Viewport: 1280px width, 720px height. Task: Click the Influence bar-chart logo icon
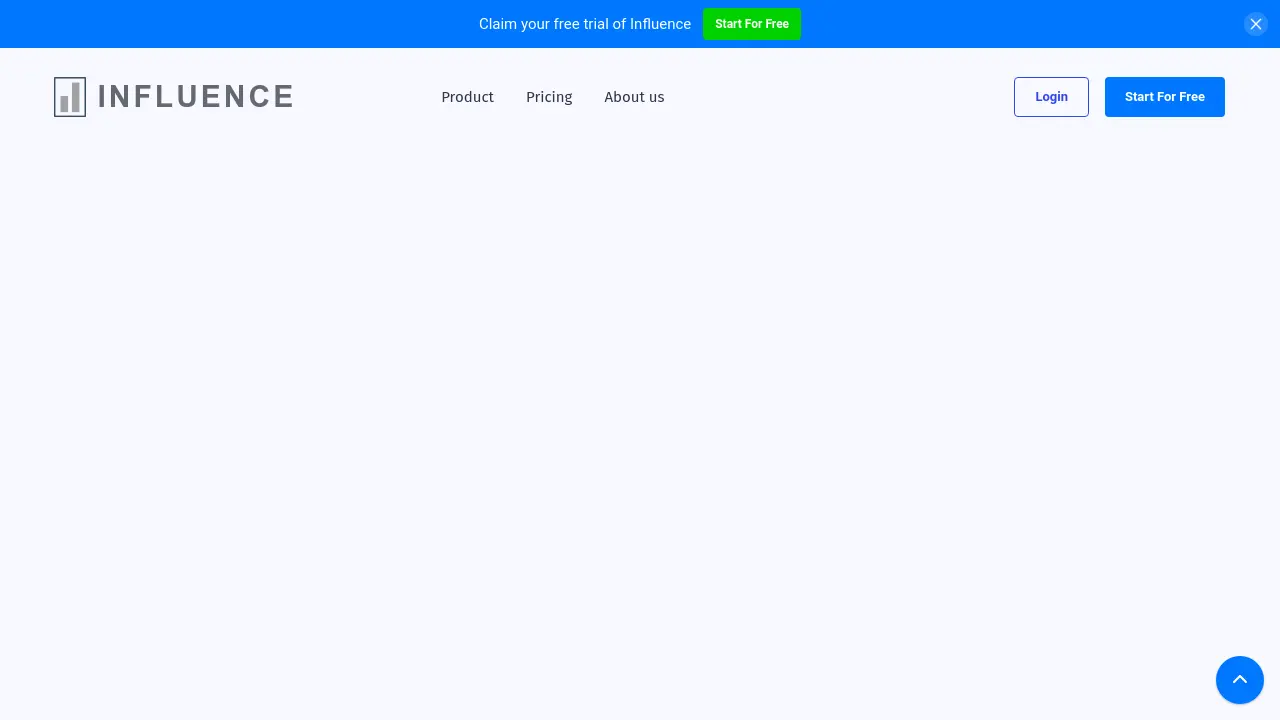coord(70,97)
